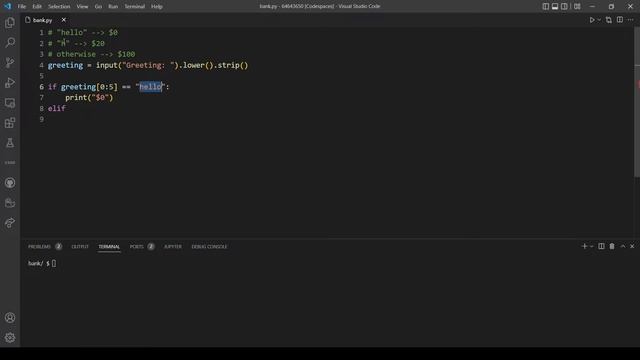Split the editor right
This screenshot has height=360, width=640.
tap(620, 20)
